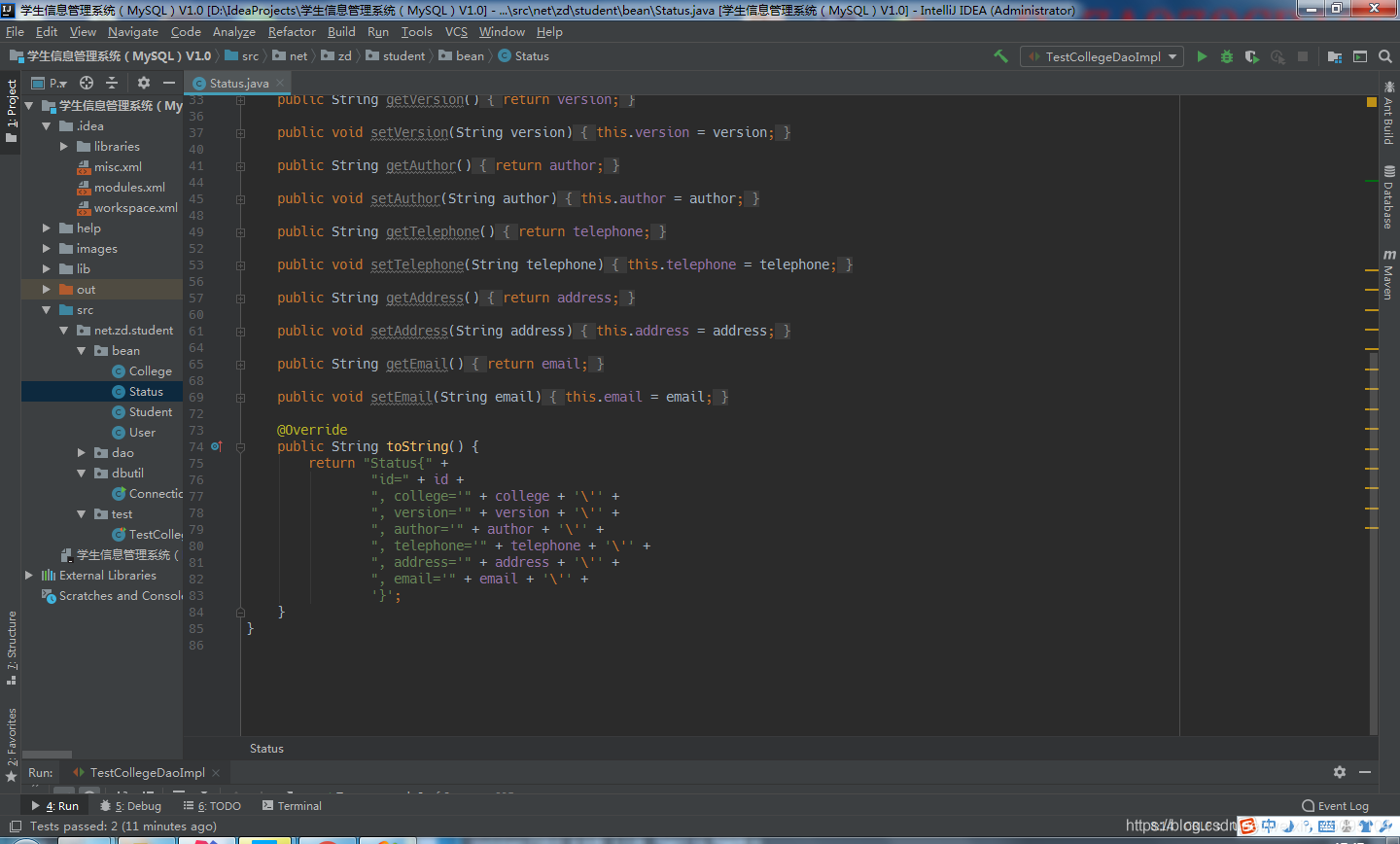Open the Navigate menu
The height and width of the screenshot is (844, 1400).
pos(133,32)
